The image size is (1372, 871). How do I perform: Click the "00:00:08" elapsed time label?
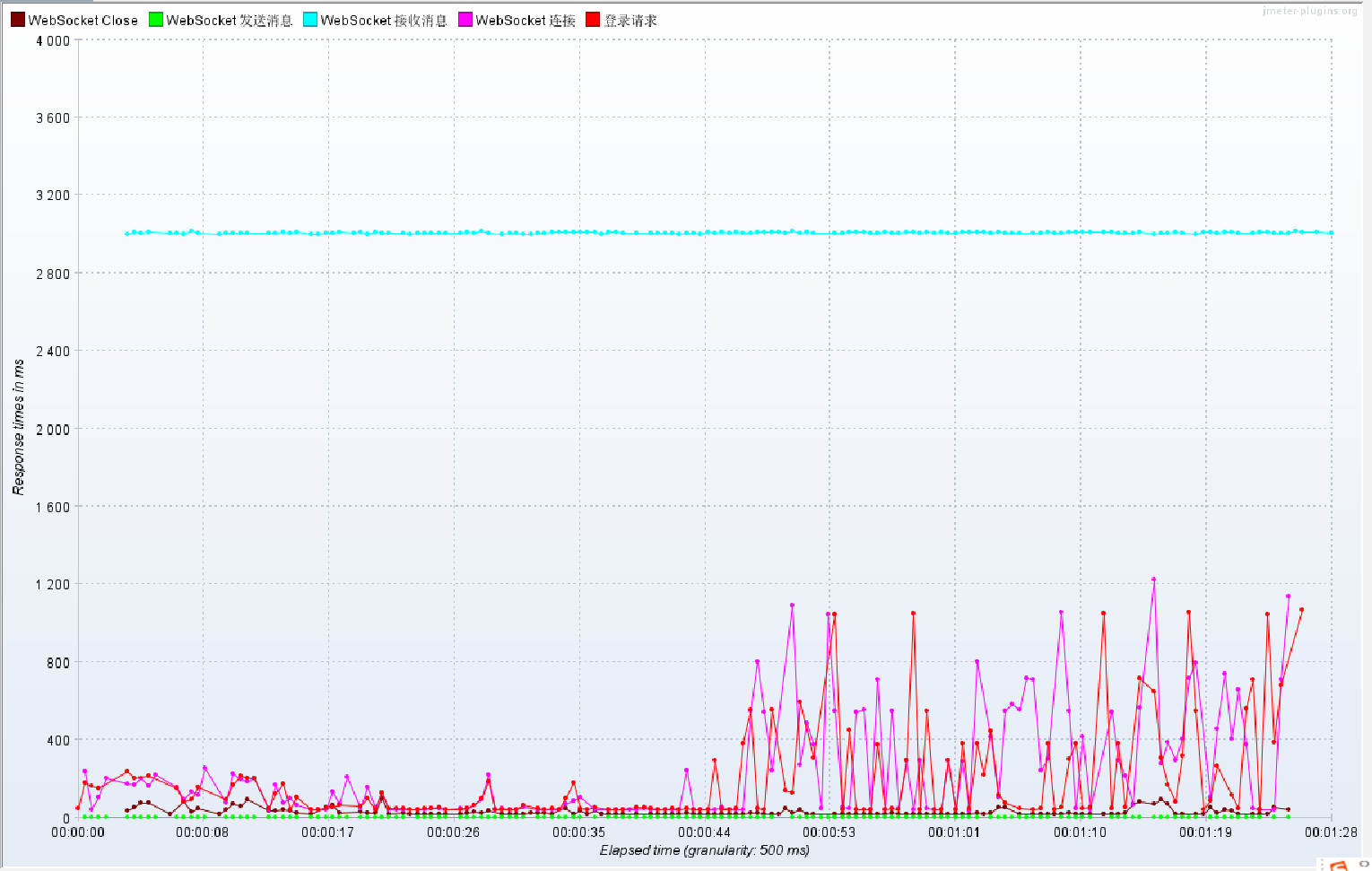coord(203,832)
